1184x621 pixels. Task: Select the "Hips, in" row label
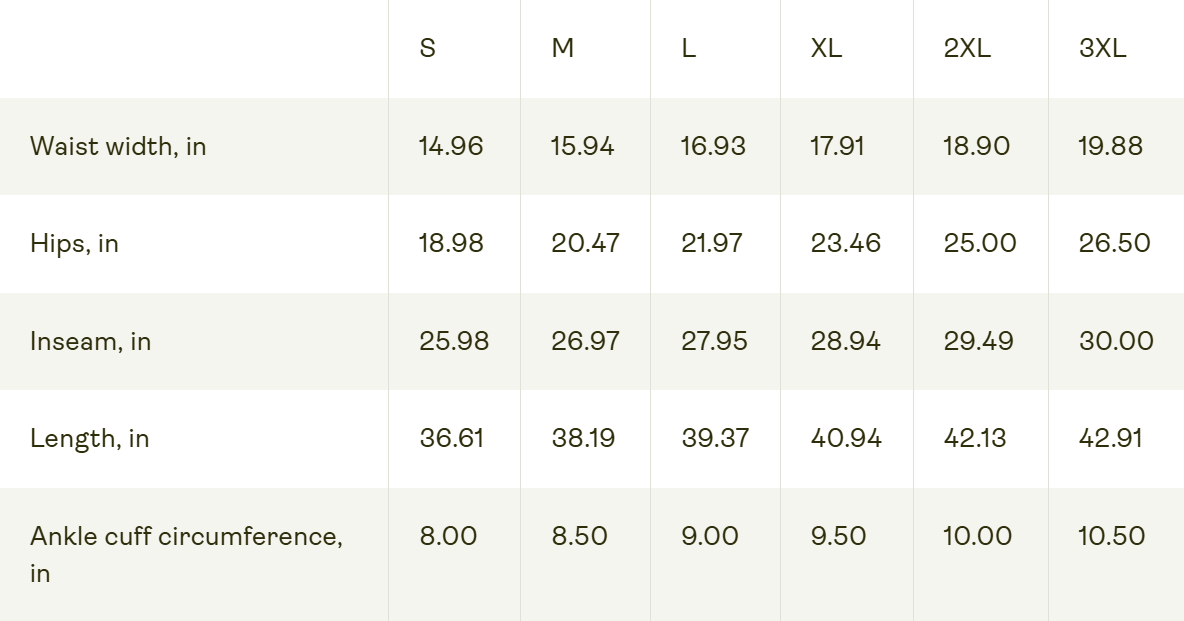[74, 243]
